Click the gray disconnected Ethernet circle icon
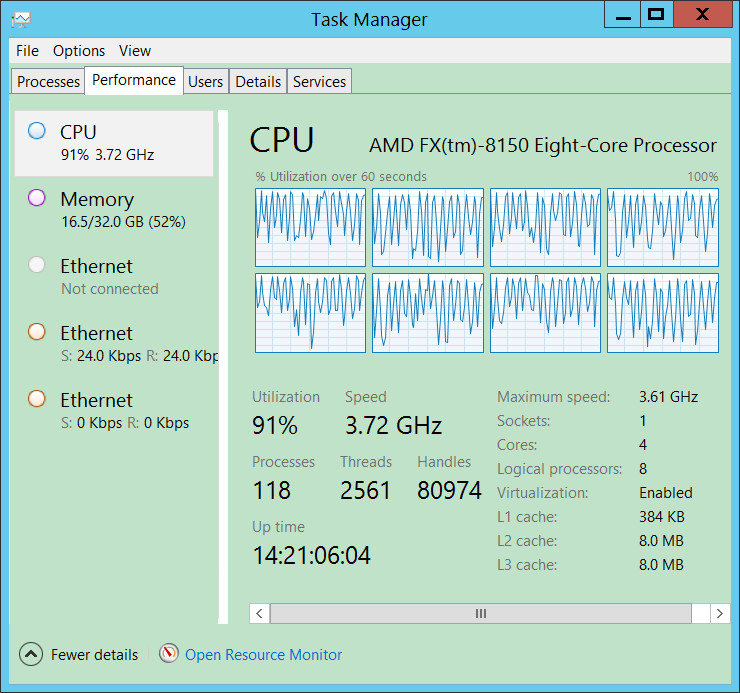The width and height of the screenshot is (740, 693). [37, 265]
